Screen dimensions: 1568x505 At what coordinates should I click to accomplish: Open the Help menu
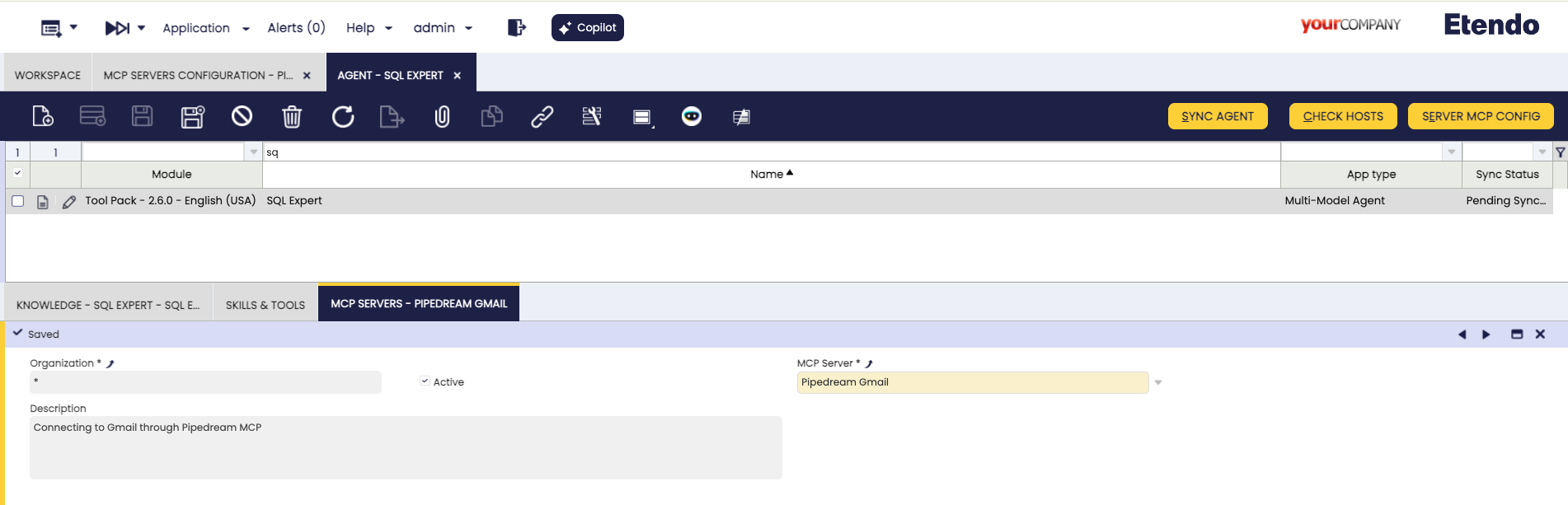pyautogui.click(x=369, y=28)
